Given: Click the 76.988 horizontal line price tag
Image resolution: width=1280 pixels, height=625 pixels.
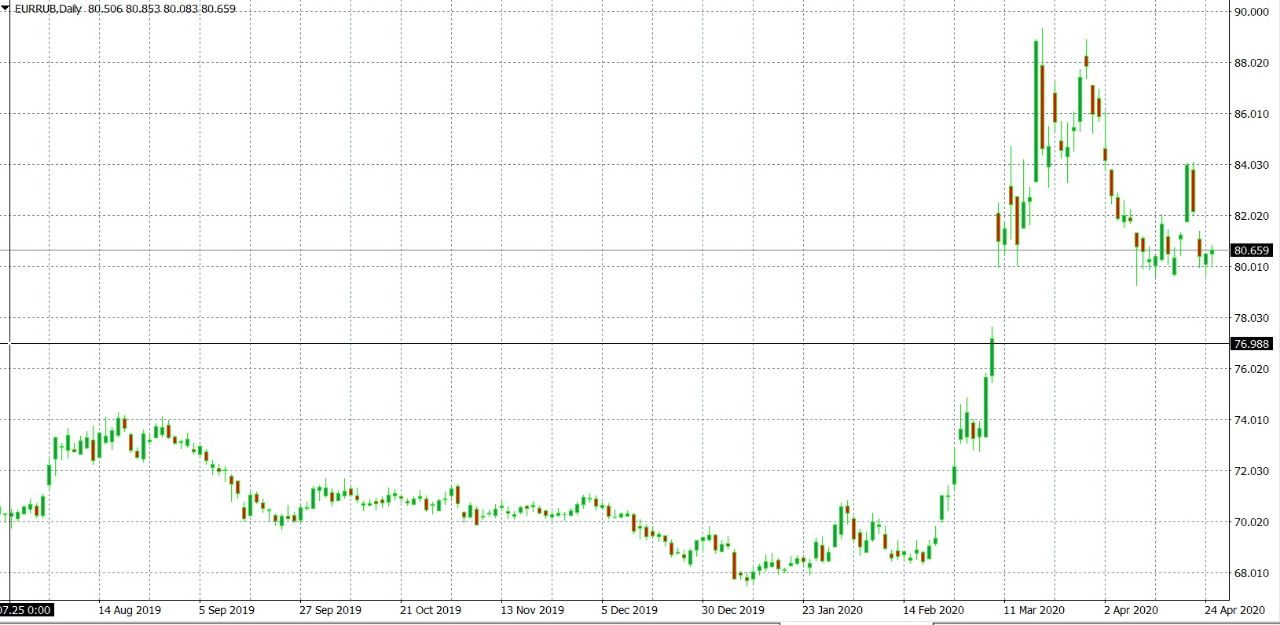Looking at the screenshot, I should point(1252,344).
